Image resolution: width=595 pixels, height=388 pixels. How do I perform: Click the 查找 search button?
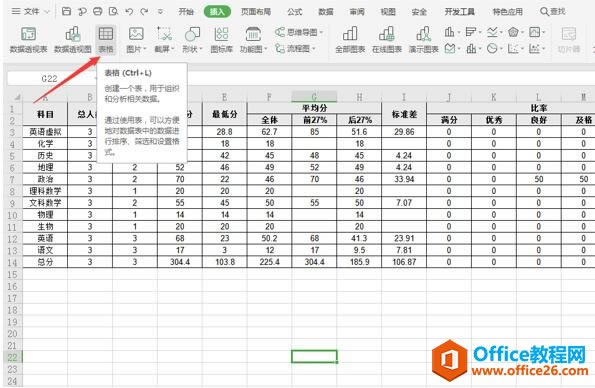[x=553, y=12]
